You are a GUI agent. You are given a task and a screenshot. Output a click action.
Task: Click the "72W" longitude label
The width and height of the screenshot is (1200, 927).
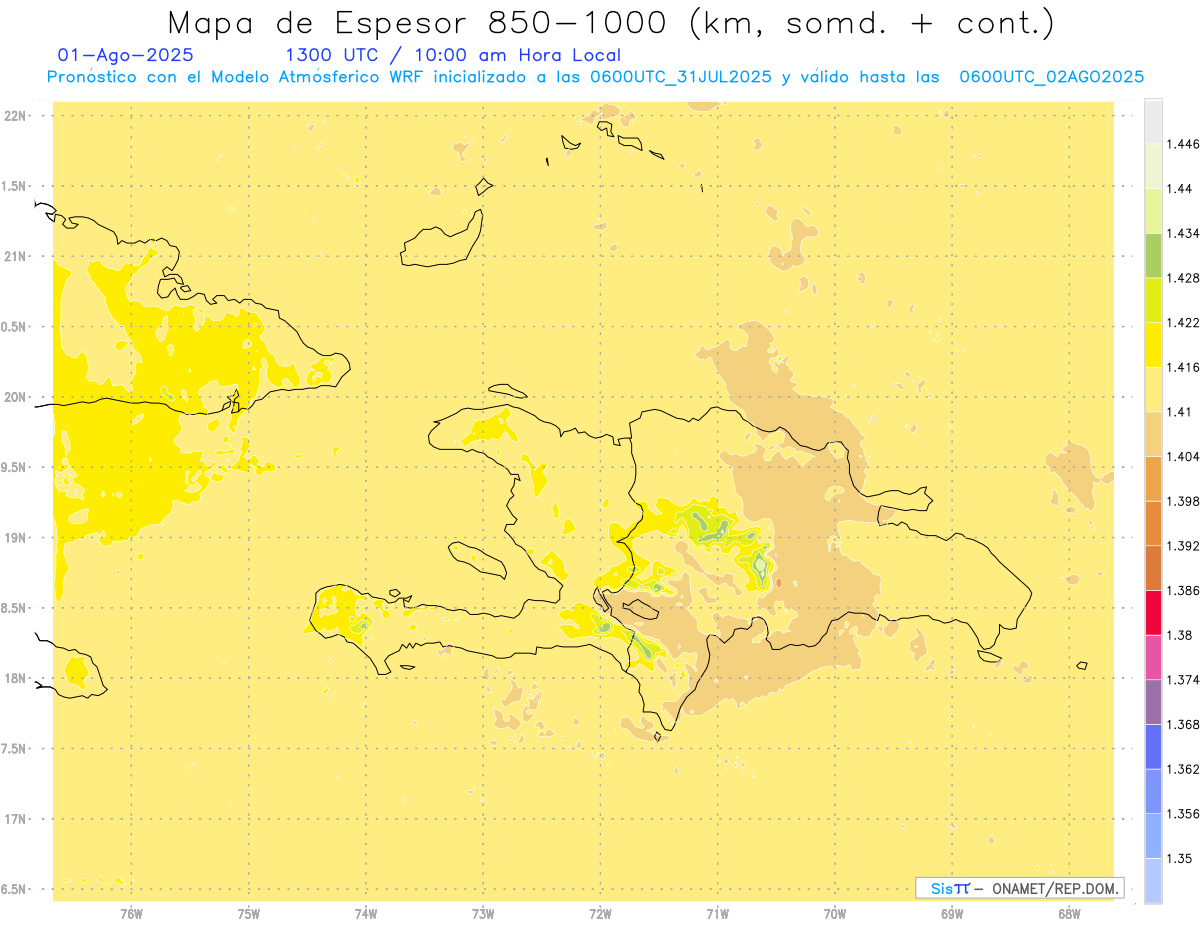601,913
